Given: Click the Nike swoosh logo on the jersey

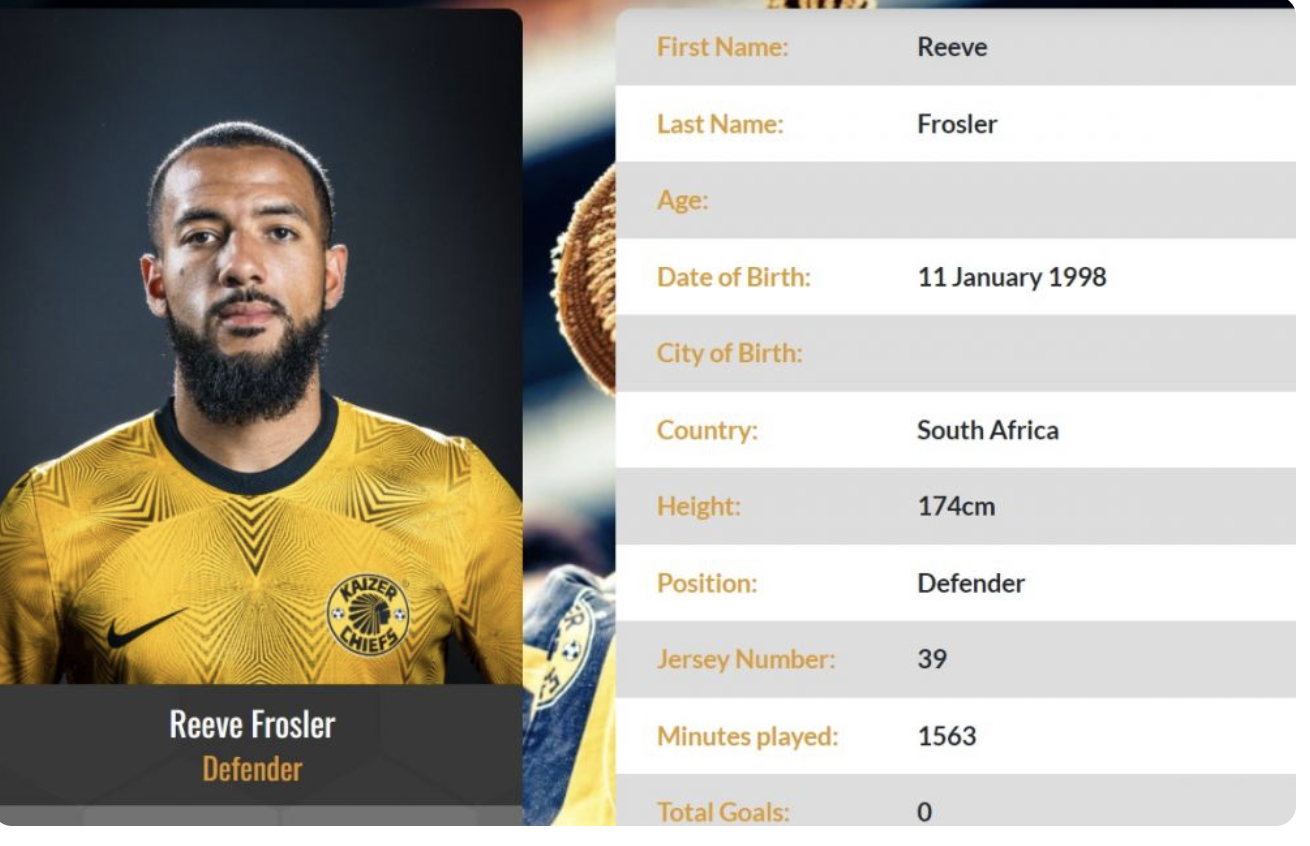Looking at the screenshot, I should pos(146,627).
